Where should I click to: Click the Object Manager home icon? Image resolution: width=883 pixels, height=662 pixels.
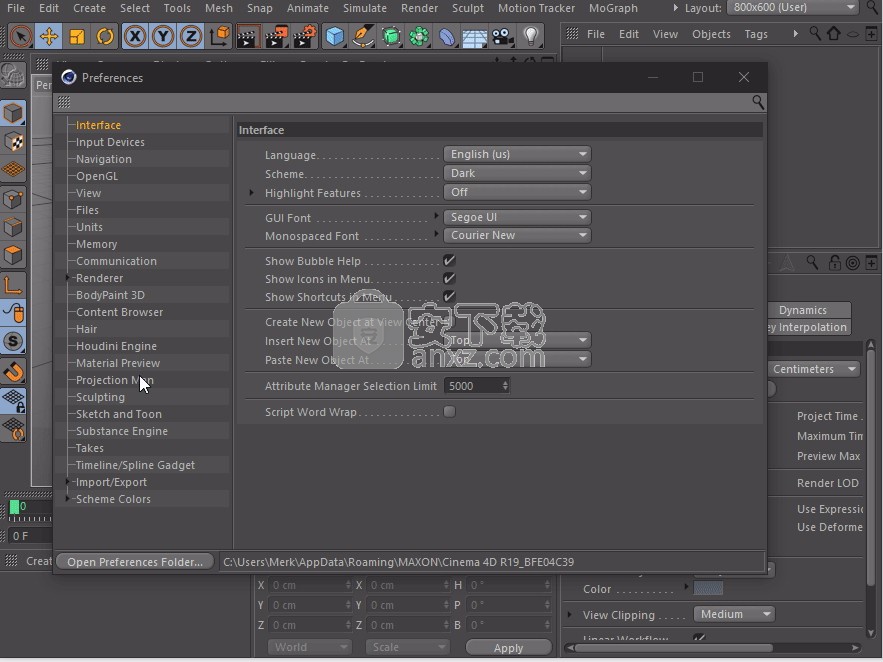point(833,34)
